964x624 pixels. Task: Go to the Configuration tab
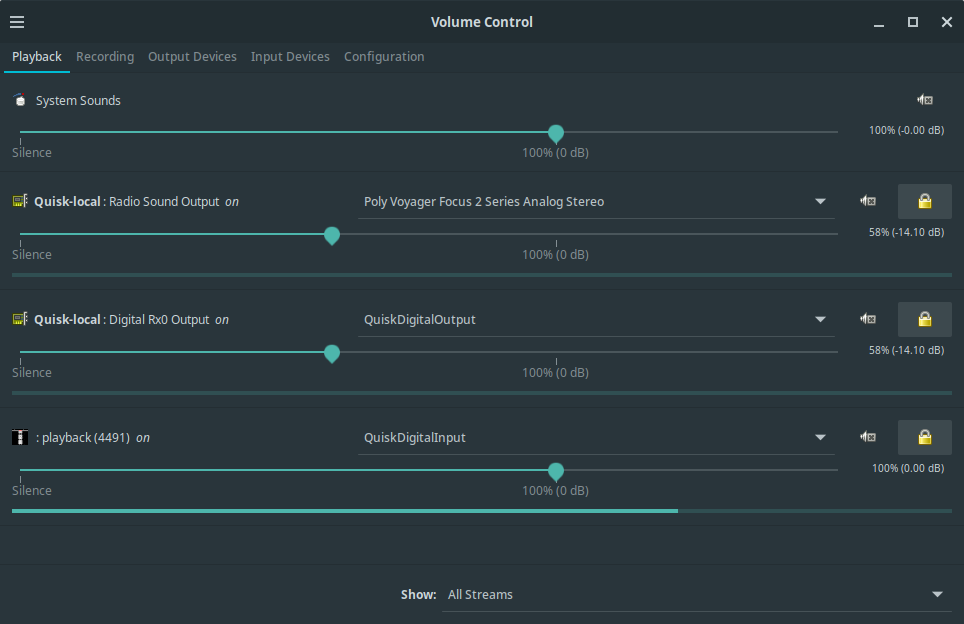coord(384,57)
